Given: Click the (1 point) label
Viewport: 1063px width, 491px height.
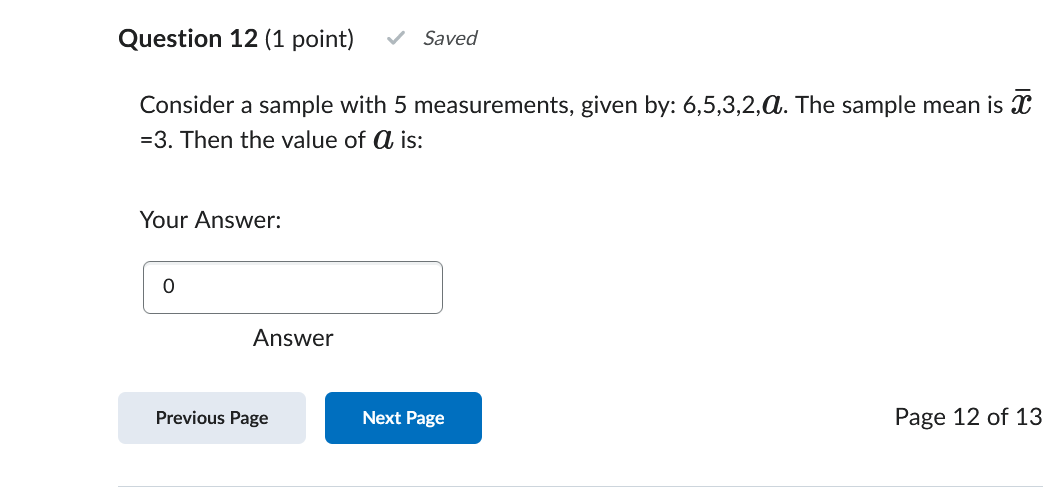Looking at the screenshot, I should (309, 39).
